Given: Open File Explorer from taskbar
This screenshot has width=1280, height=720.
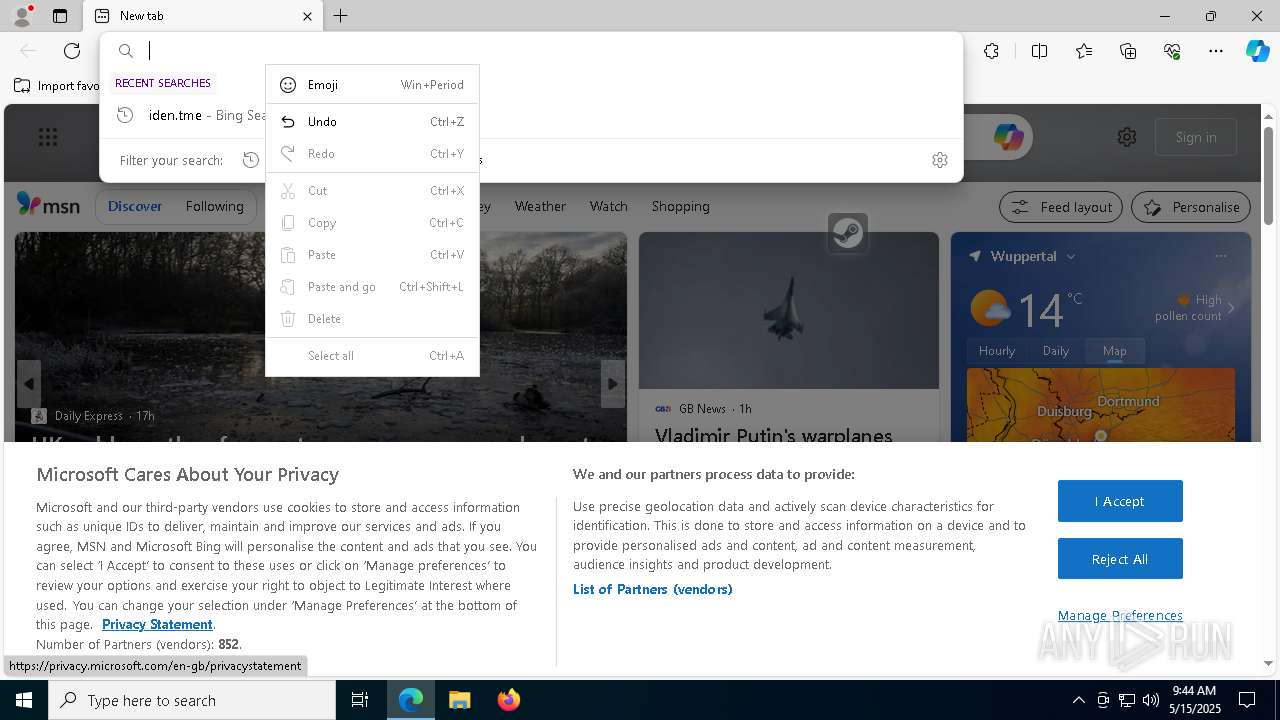Looking at the screenshot, I should [x=459, y=700].
